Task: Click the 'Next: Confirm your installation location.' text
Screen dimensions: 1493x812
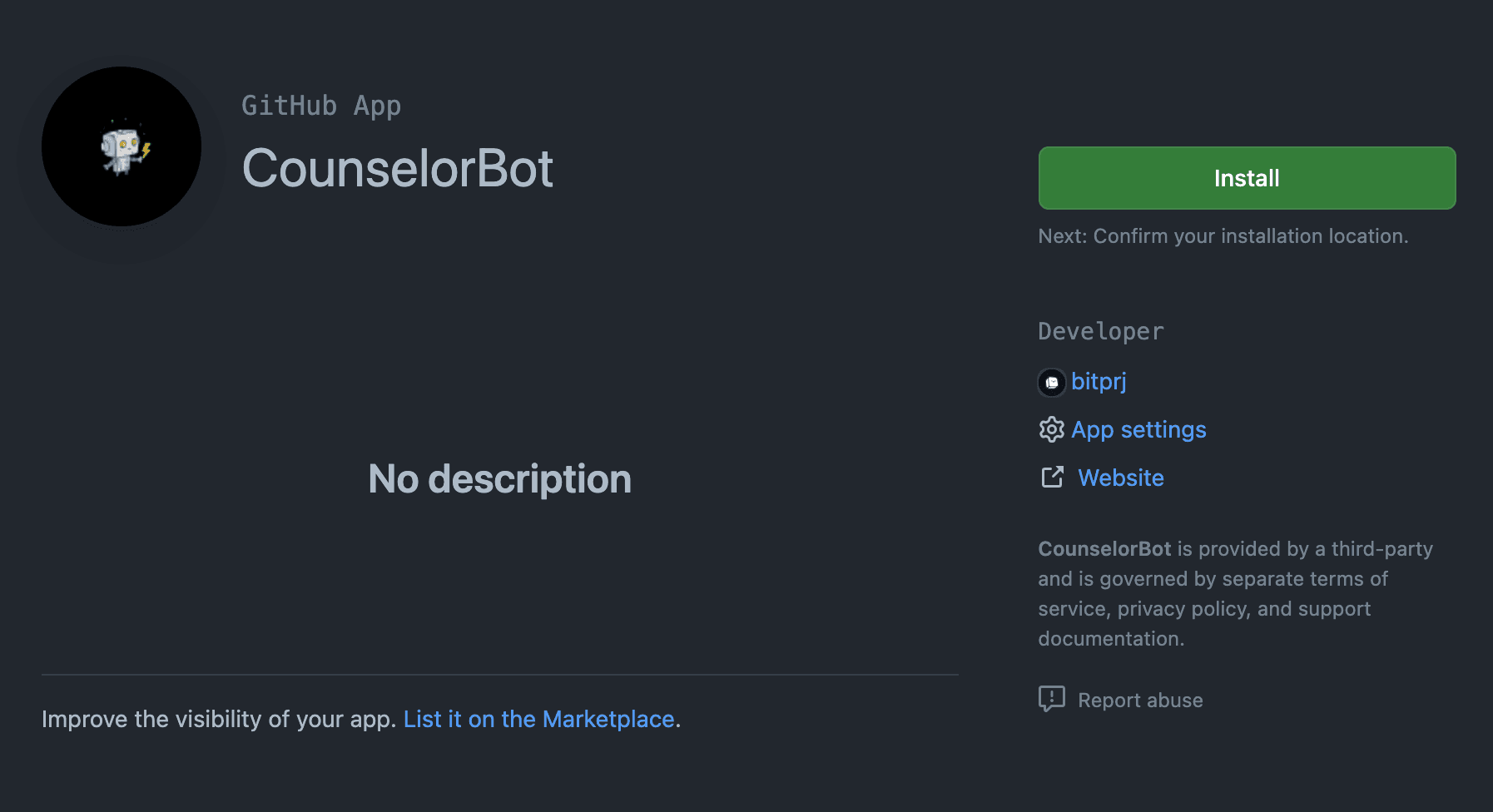Action: point(1223,236)
